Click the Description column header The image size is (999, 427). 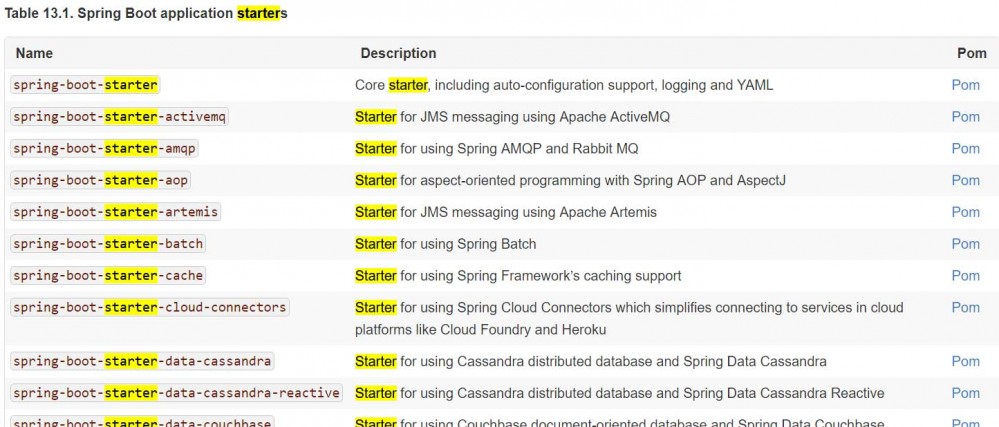pyautogui.click(x=398, y=53)
